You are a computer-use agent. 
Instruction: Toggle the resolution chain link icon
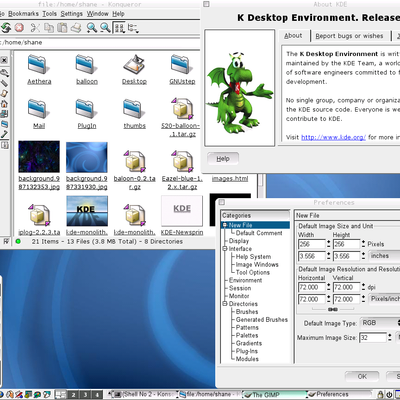point(333,309)
